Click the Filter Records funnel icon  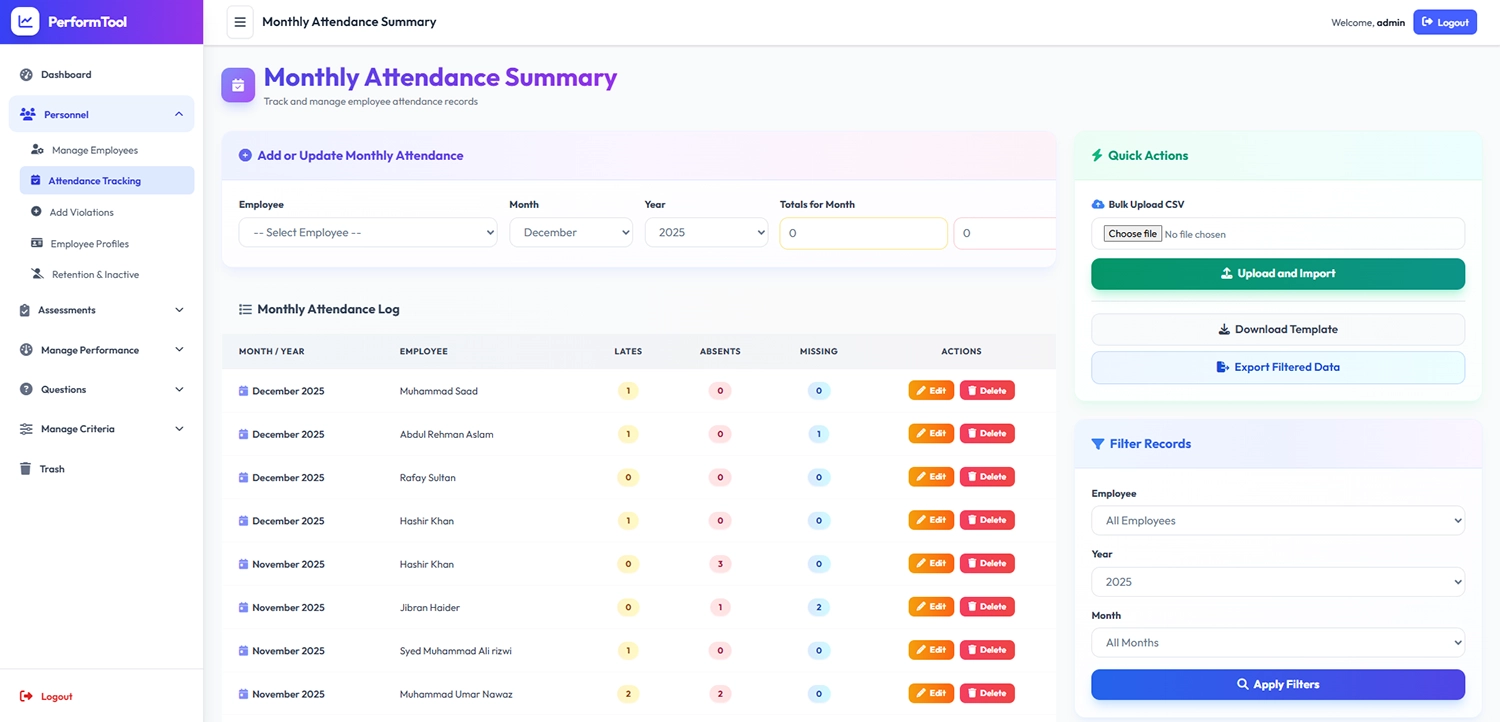1098,444
